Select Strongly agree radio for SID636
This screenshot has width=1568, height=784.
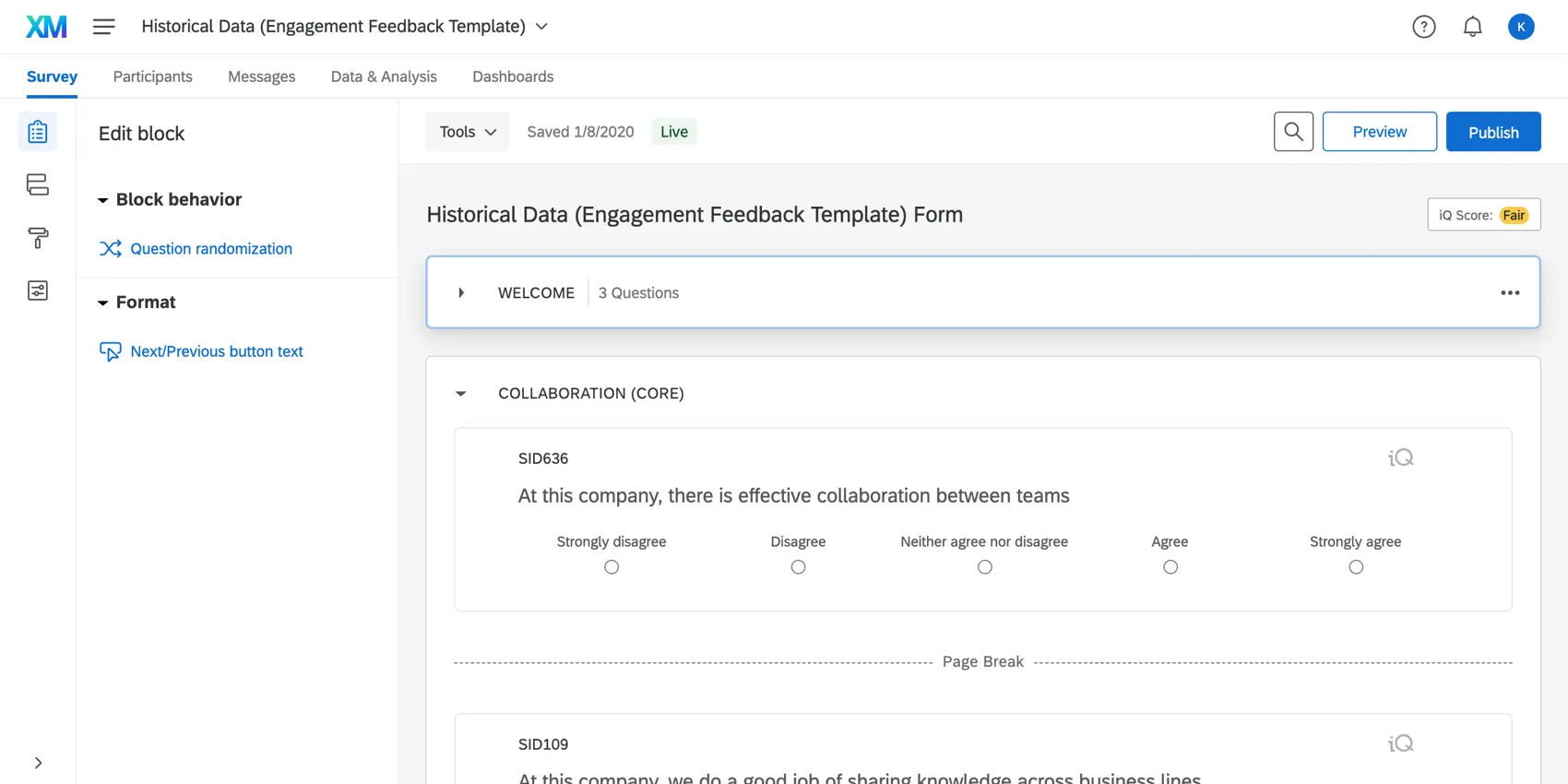pyautogui.click(x=1356, y=567)
